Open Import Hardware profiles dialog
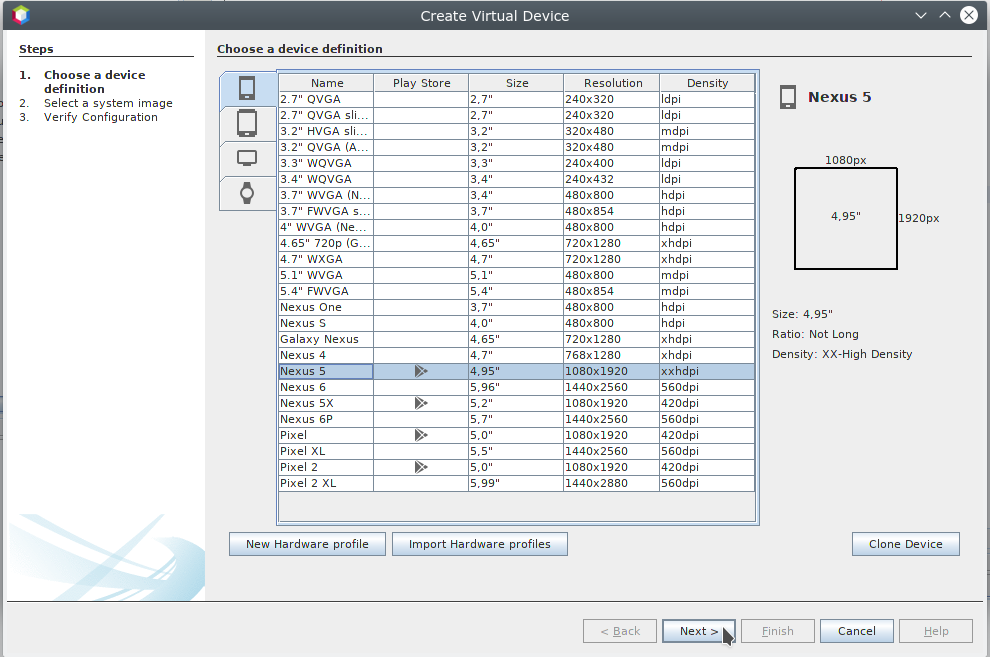Viewport: 990px width, 657px height. pos(479,544)
